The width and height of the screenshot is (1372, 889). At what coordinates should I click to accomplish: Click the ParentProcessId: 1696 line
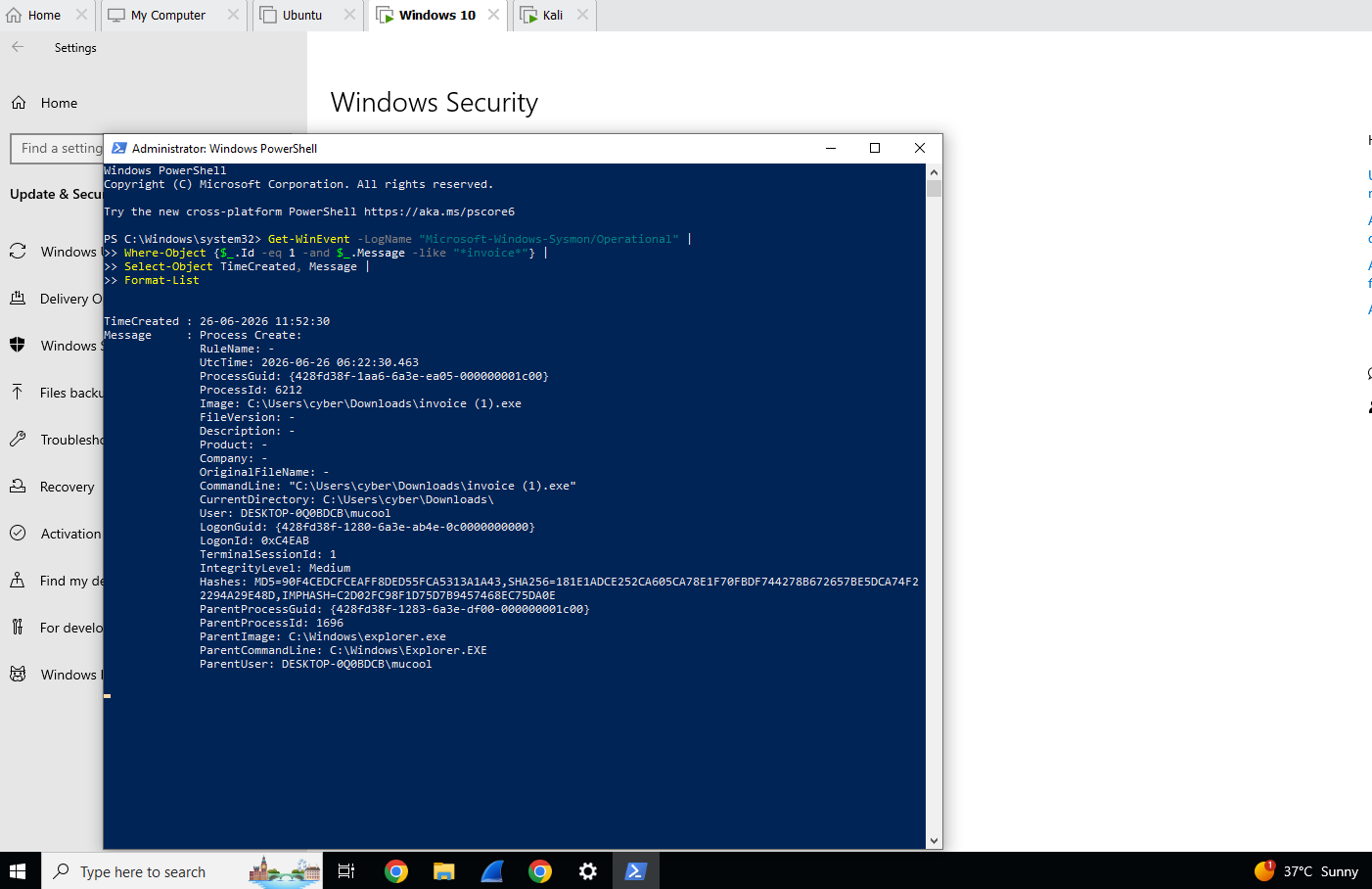click(271, 623)
